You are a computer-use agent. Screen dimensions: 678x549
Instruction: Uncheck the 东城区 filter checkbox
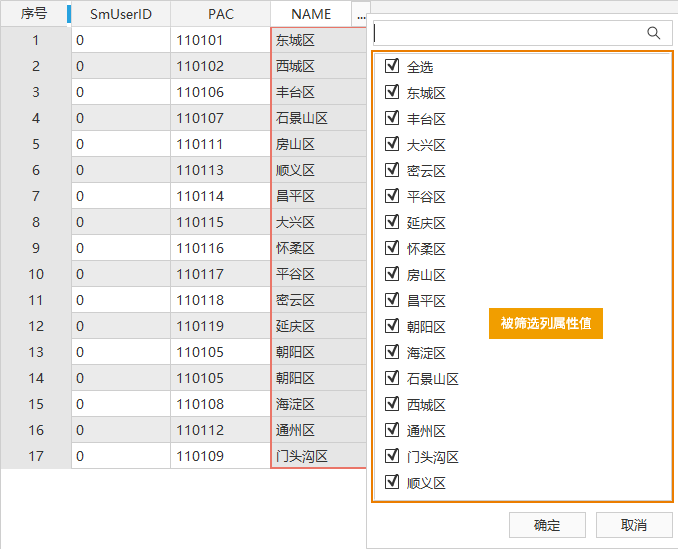(392, 93)
